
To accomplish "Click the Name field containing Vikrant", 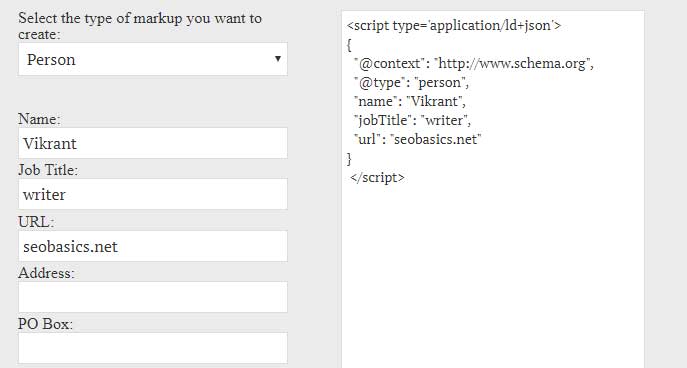I will [153, 143].
